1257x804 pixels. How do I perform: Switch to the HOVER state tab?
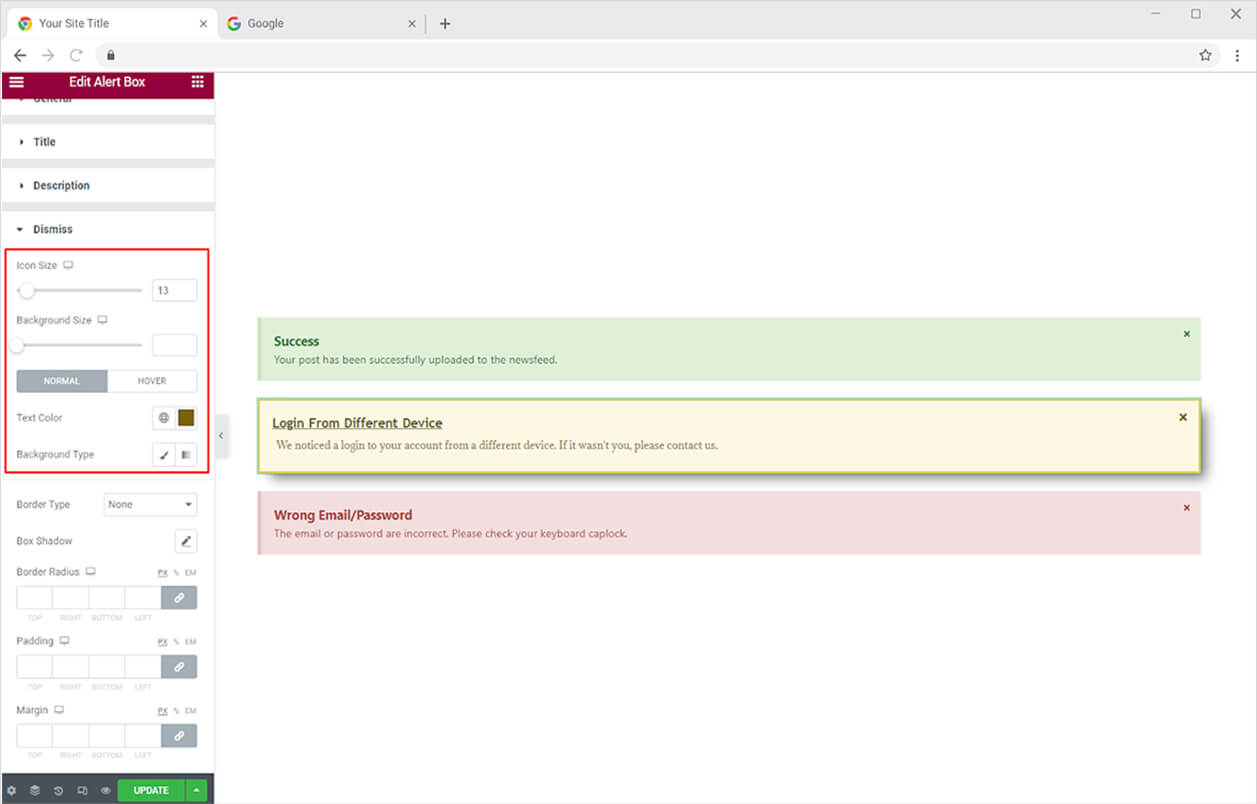tap(152, 381)
